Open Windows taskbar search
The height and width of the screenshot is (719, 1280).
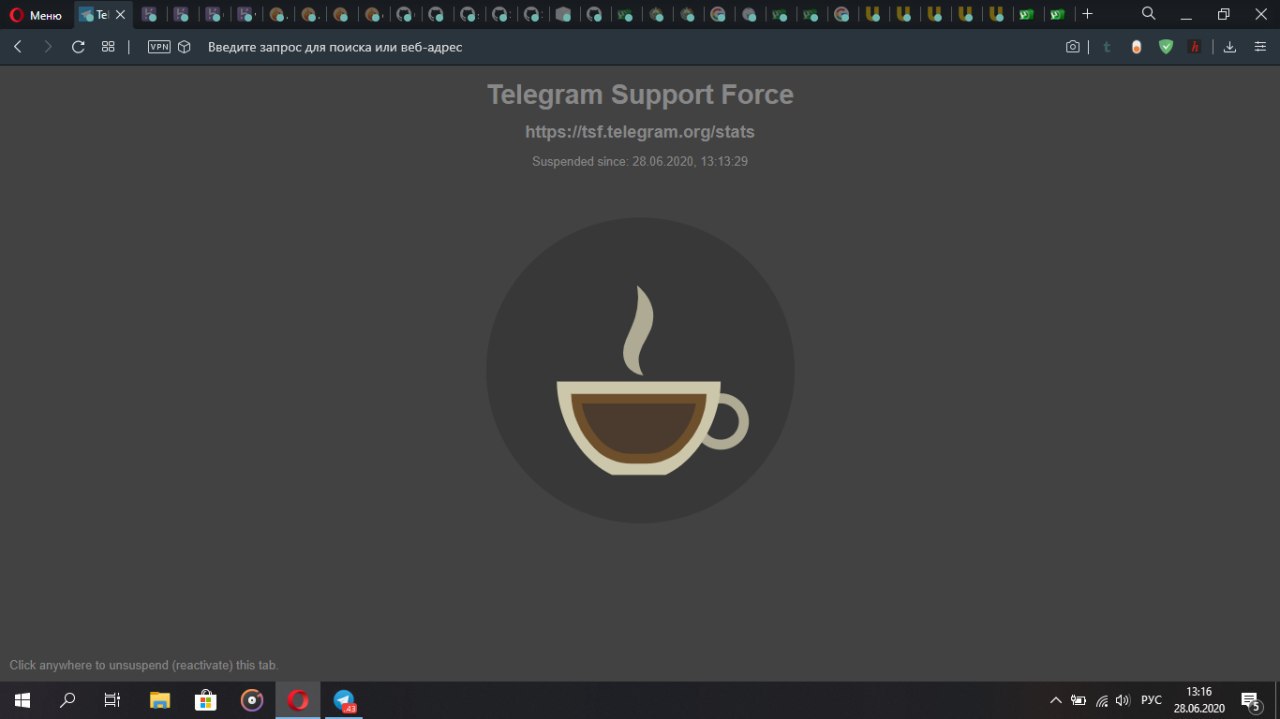[x=68, y=700]
